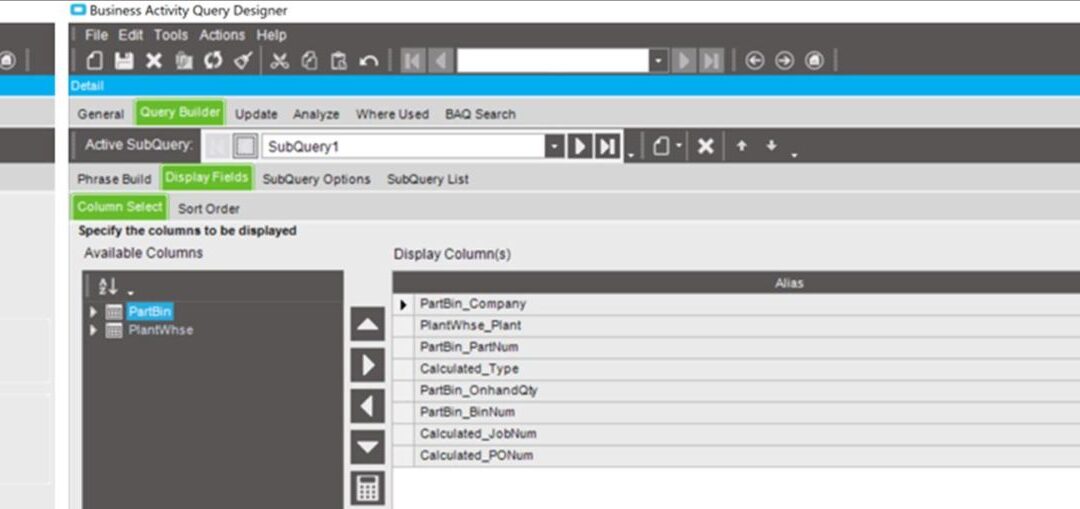Move display column down with the down triangle button
Screen dimensions: 1080x509
pos(368,447)
